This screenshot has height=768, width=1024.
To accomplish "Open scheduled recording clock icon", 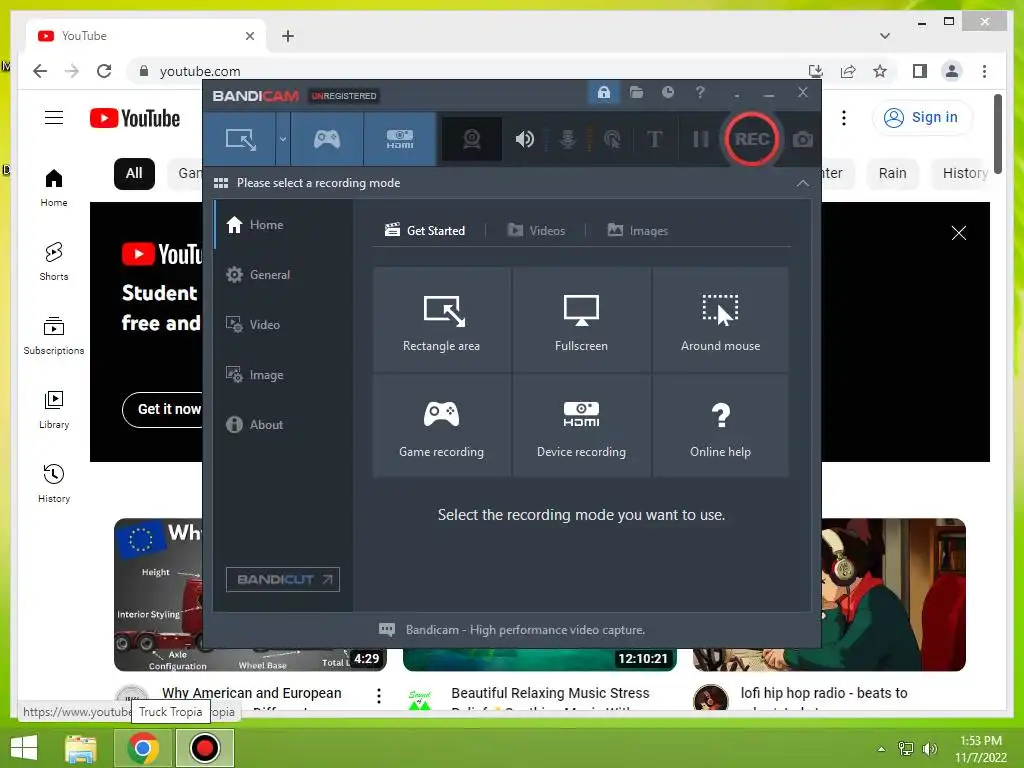I will click(x=667, y=93).
